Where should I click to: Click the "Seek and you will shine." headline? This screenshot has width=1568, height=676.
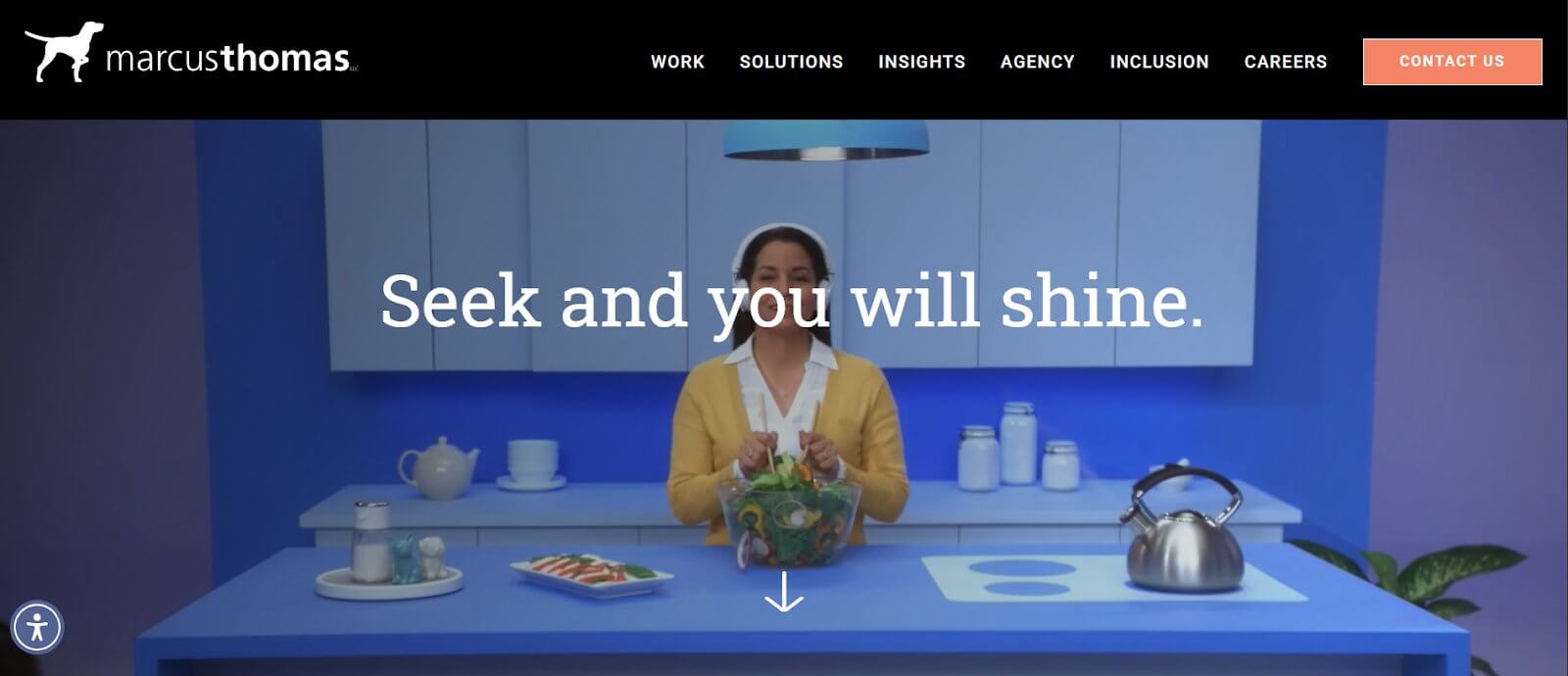792,301
